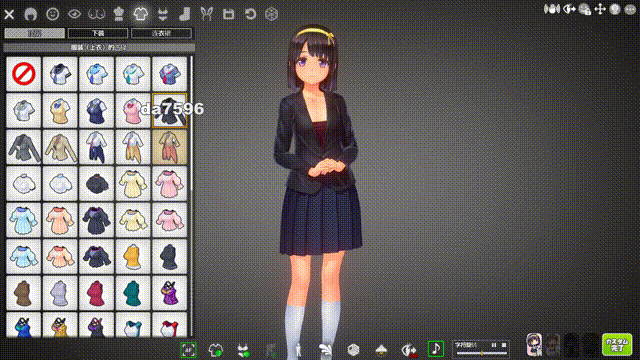The height and width of the screenshot is (360, 640).
Task: Click the character rotation slider
Action: point(482,353)
